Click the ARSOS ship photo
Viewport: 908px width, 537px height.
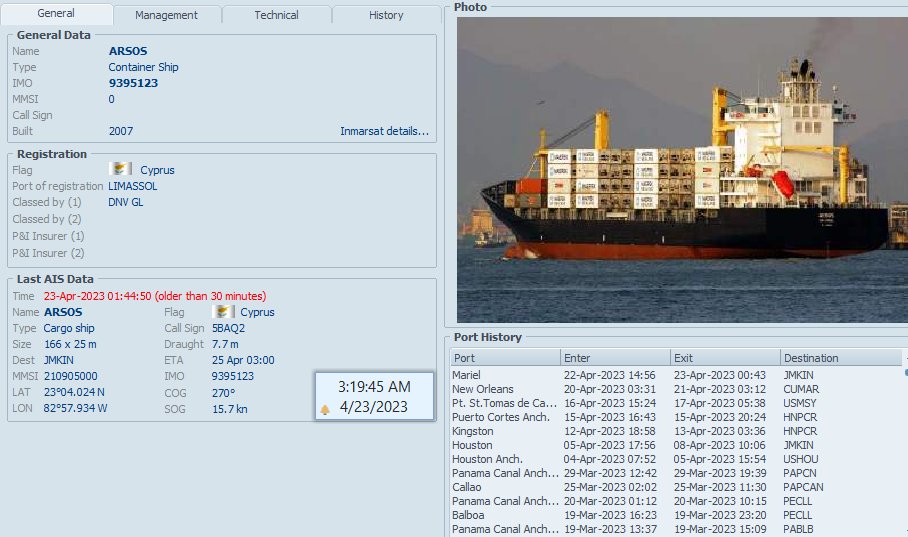(x=682, y=169)
